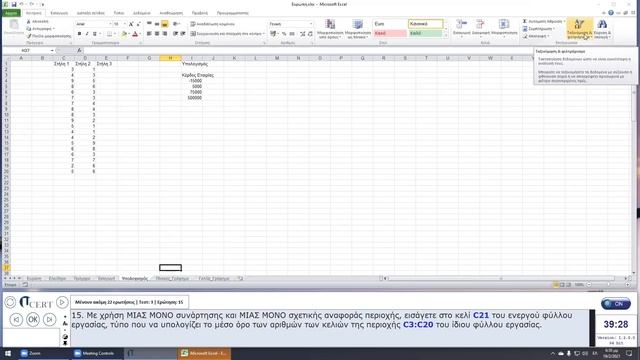Open Conditional Formatting dropdown
Screen dimensions: 640x360
coord(330,29)
